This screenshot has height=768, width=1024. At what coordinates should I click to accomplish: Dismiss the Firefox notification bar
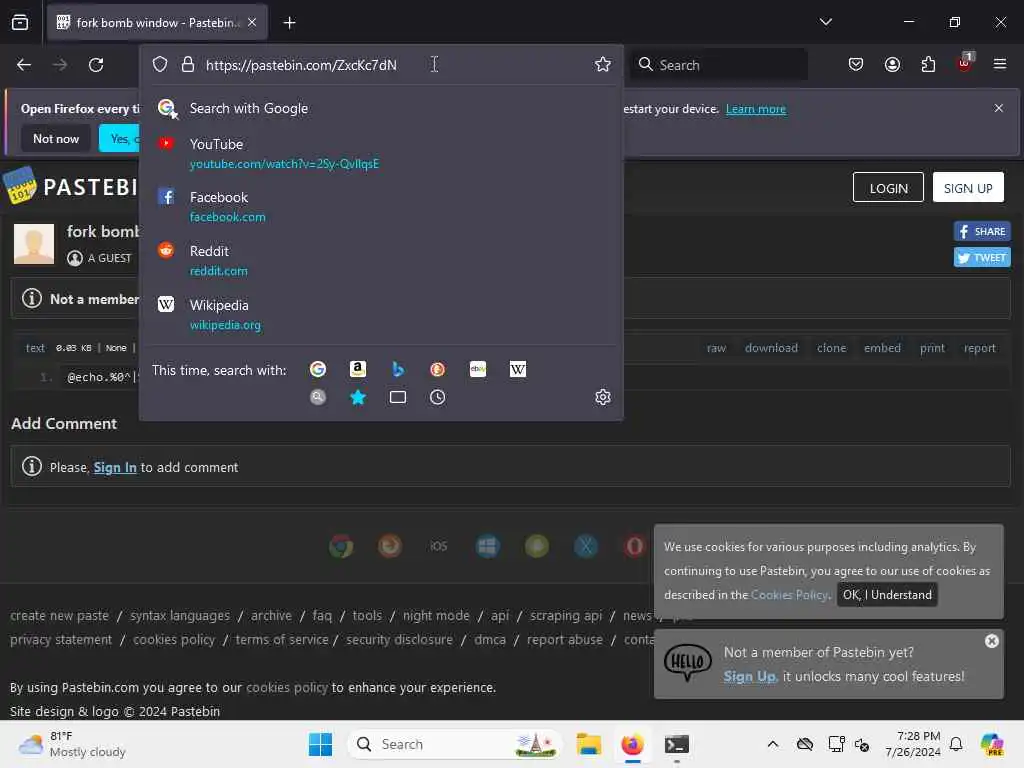(x=998, y=108)
